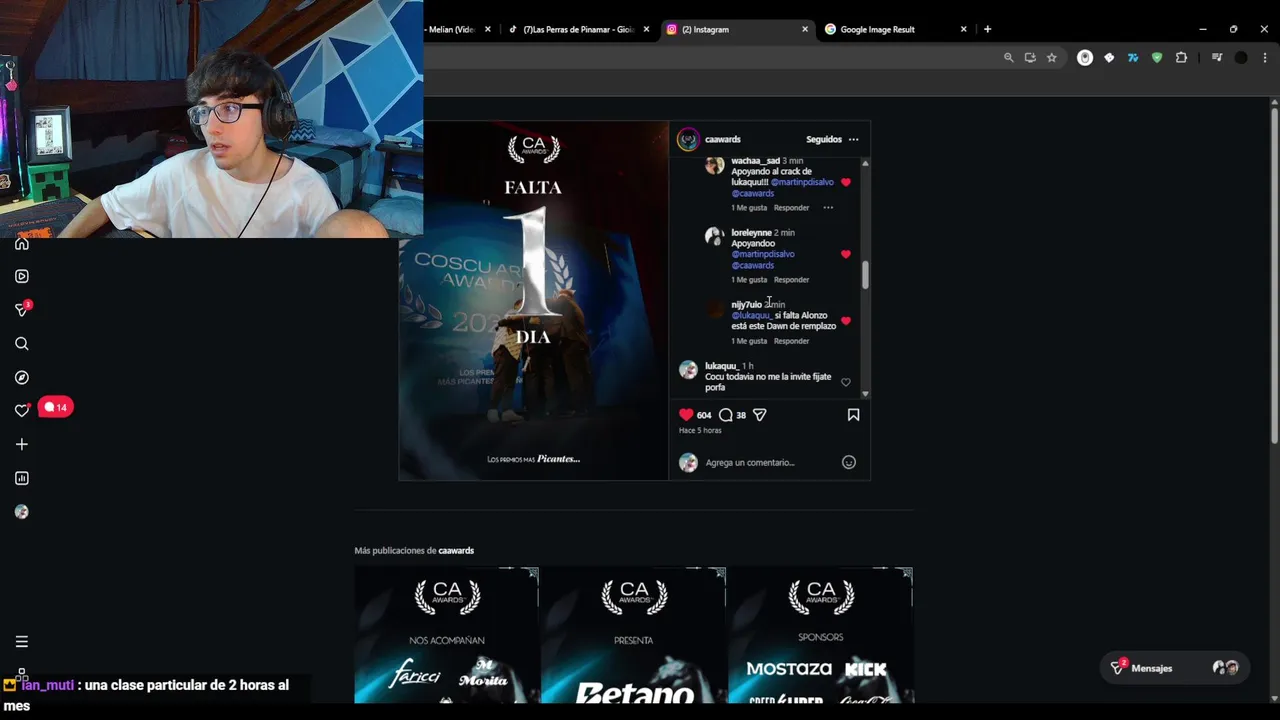This screenshot has height=720, width=1280.
Task: Click the comments scroll up arrow
Action: pos(865,163)
